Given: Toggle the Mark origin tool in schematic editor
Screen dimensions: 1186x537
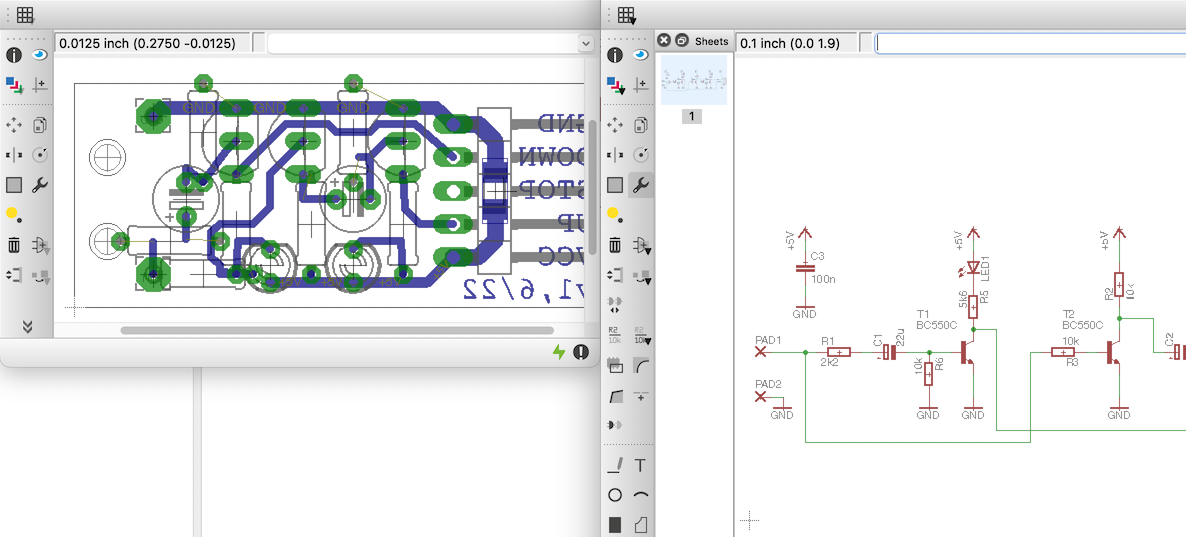Looking at the screenshot, I should click(x=640, y=87).
